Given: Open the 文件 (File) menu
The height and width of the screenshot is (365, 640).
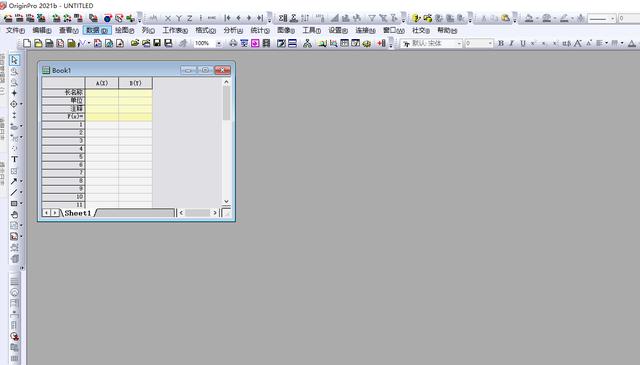Looking at the screenshot, I should [x=15, y=31].
